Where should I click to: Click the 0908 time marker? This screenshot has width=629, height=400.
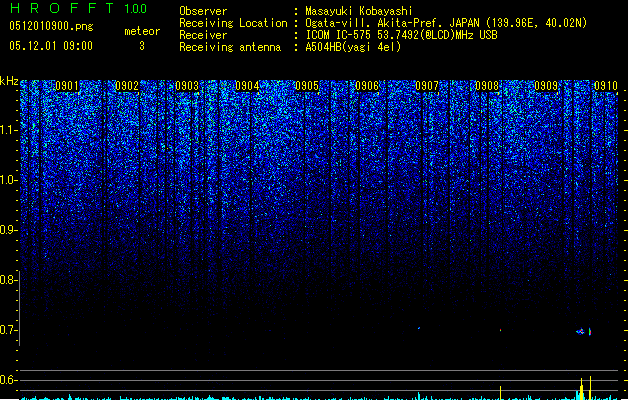[x=487, y=86]
